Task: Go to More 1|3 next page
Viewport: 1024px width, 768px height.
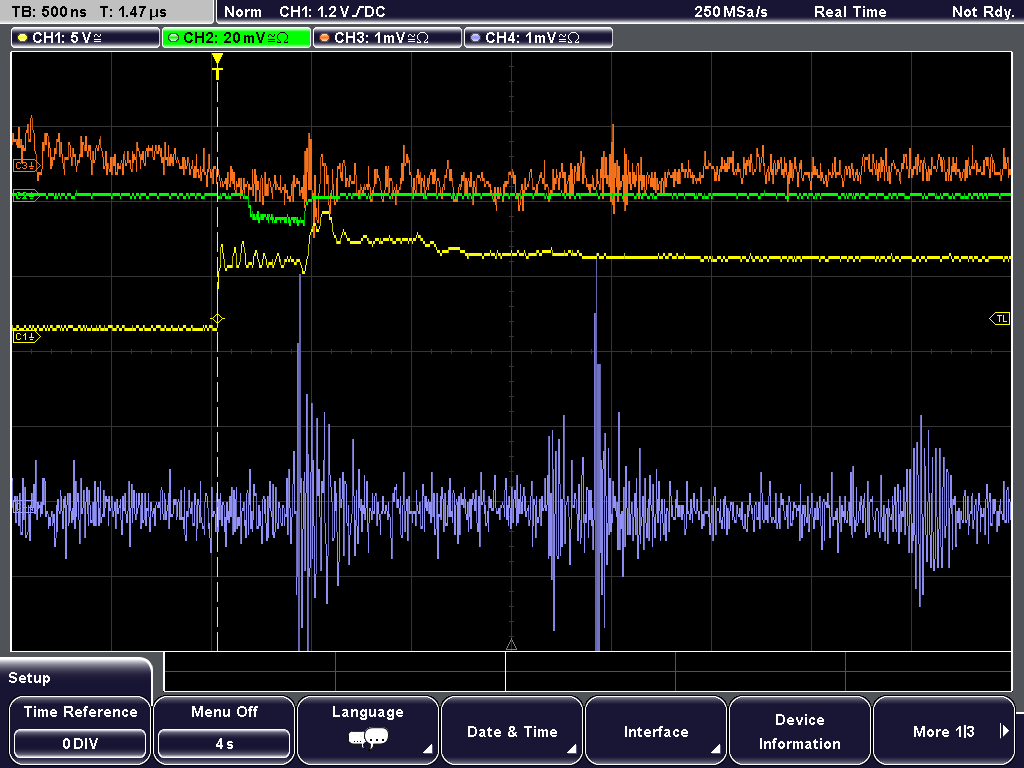Action: tap(944, 729)
